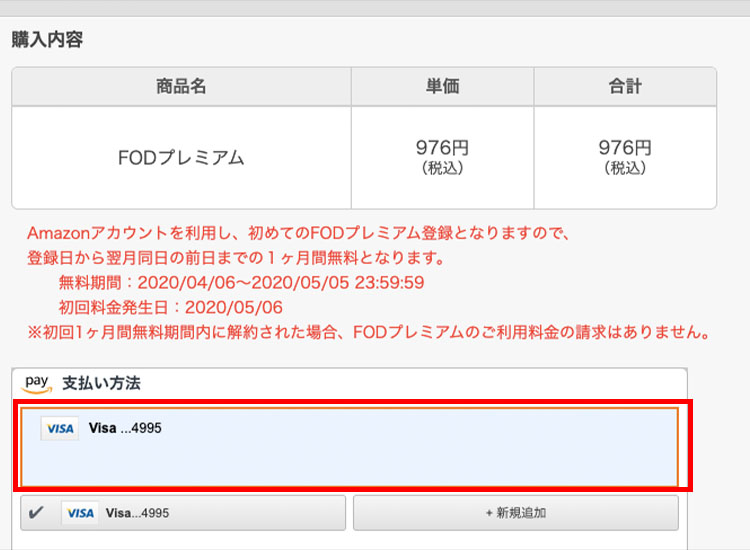Screen dimensions: 750x550
Task: Click the 976円 price under 合計
Action: coord(625,148)
